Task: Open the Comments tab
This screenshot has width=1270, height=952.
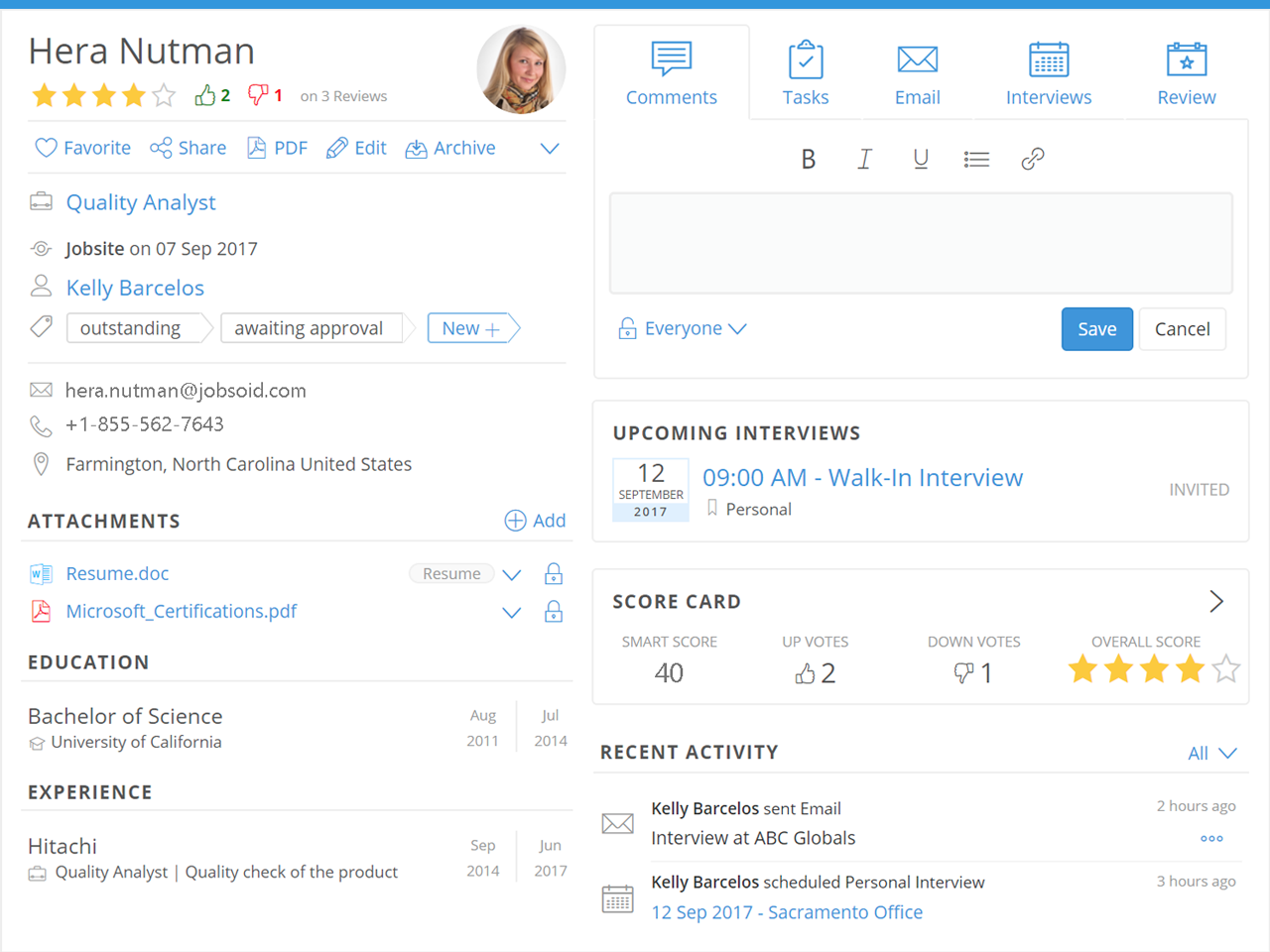Action: (672, 73)
